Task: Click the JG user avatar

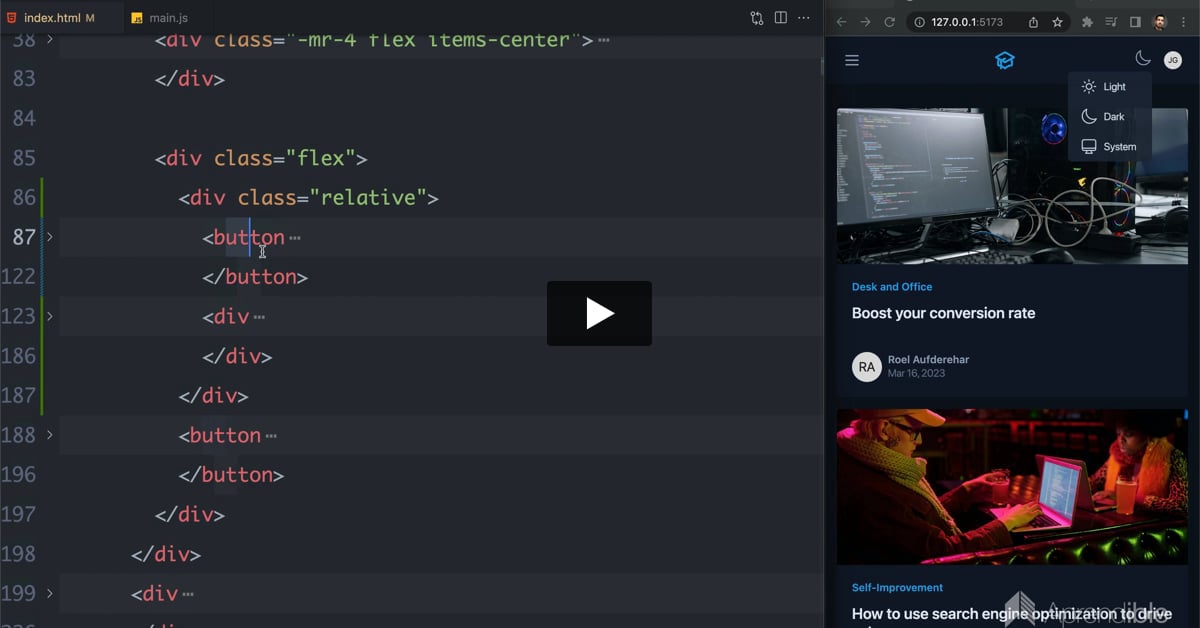Action: tap(1173, 61)
